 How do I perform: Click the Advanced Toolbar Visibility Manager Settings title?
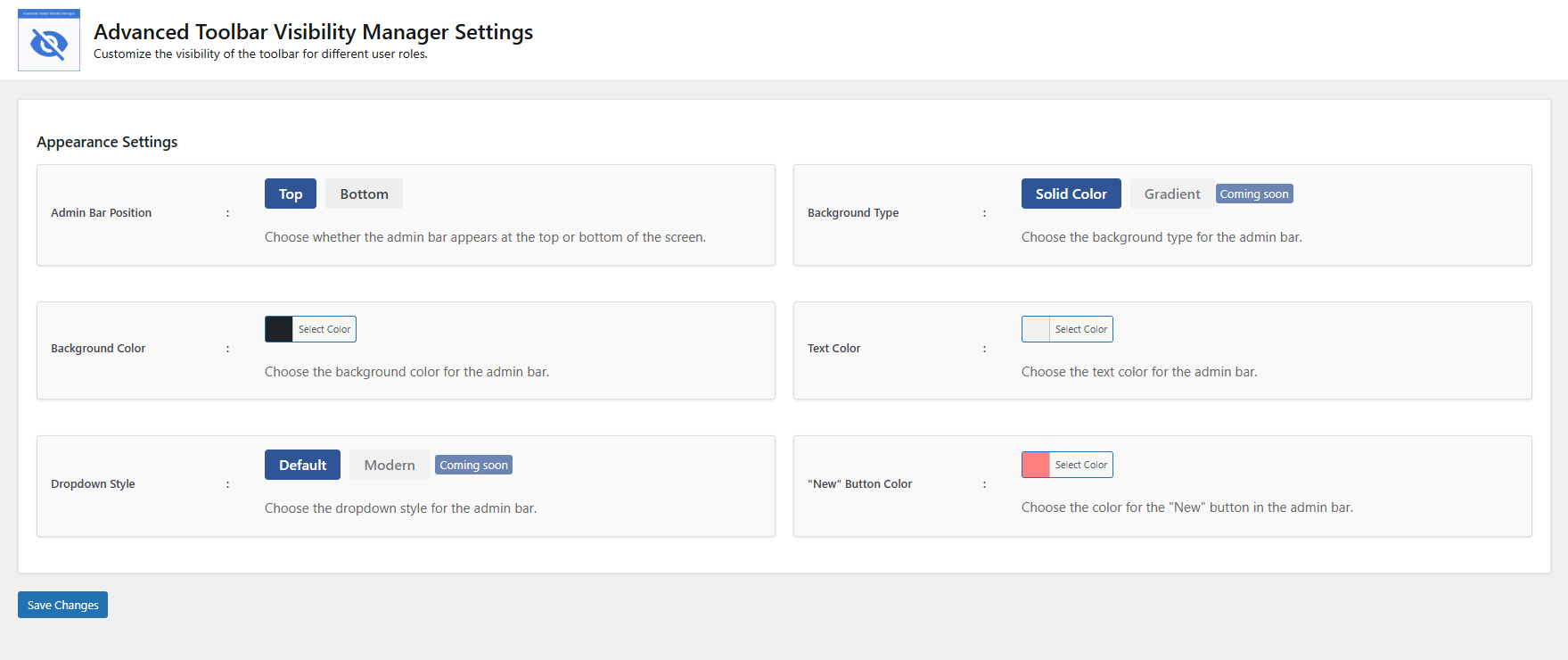click(x=313, y=32)
